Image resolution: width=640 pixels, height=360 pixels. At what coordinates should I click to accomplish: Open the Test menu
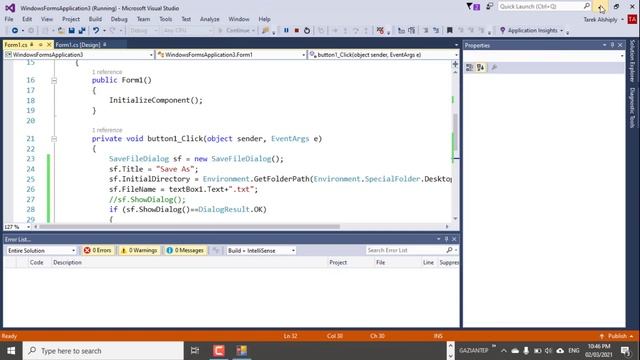click(186, 19)
